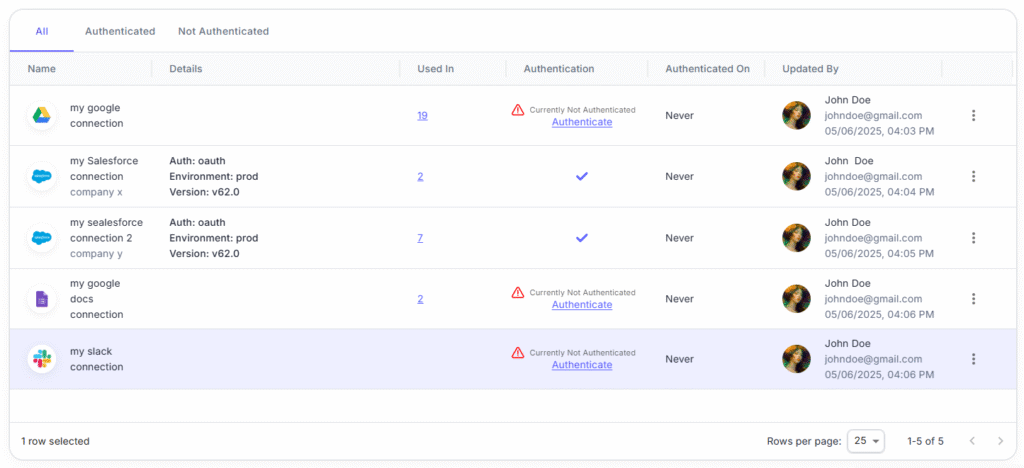
Task: Go to the previous page arrow
Action: (x=972, y=441)
